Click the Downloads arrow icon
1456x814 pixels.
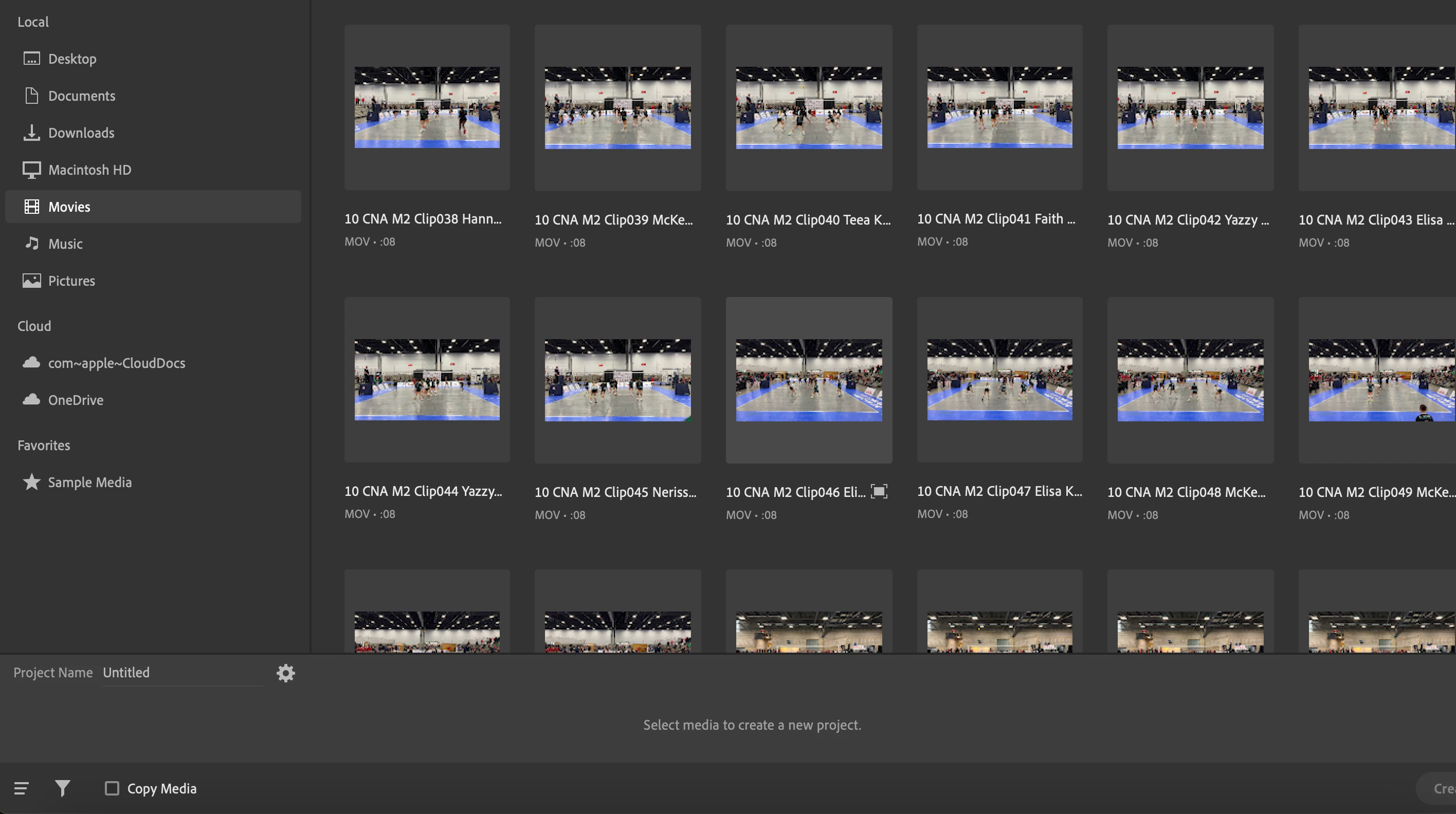tap(32, 133)
